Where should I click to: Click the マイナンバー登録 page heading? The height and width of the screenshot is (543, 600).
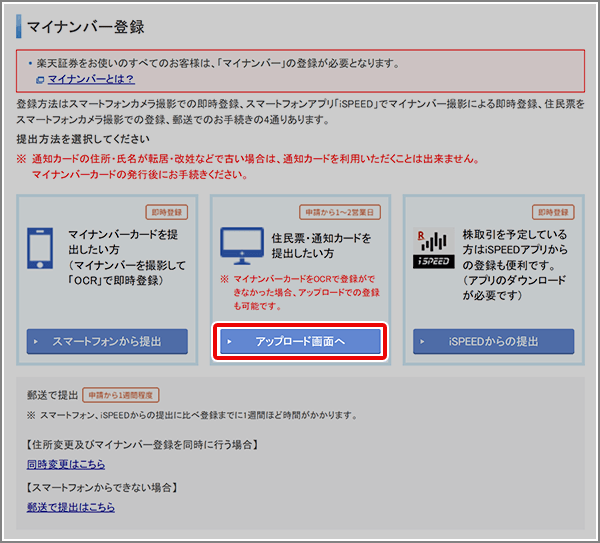click(85, 27)
